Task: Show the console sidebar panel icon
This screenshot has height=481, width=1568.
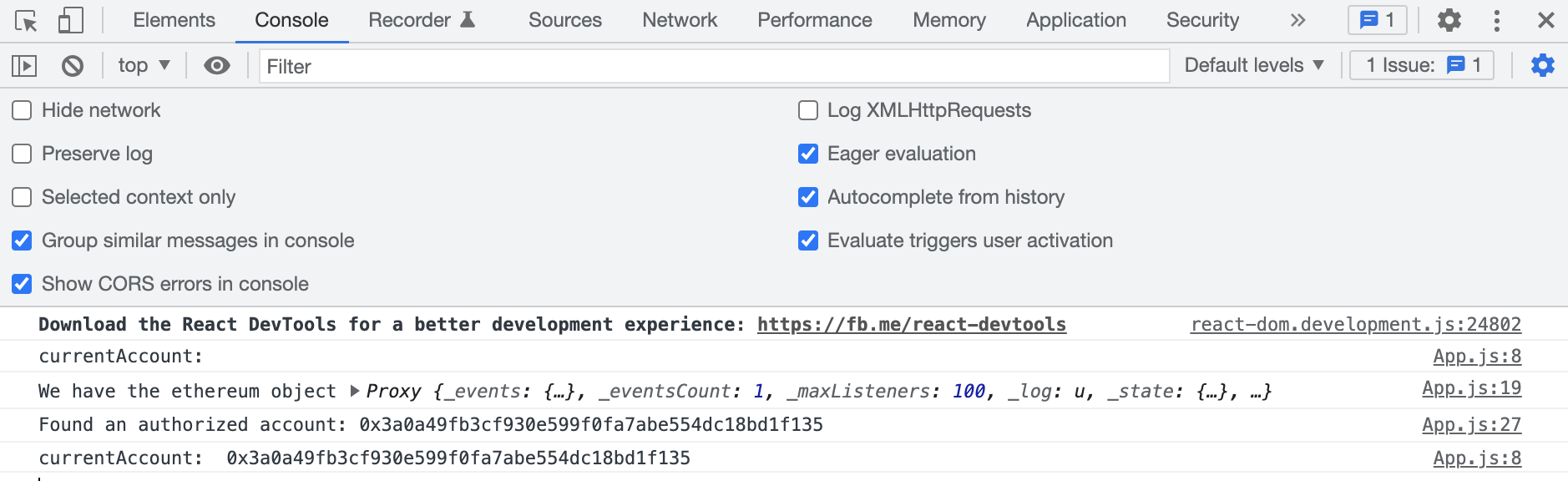Action: tap(24, 65)
